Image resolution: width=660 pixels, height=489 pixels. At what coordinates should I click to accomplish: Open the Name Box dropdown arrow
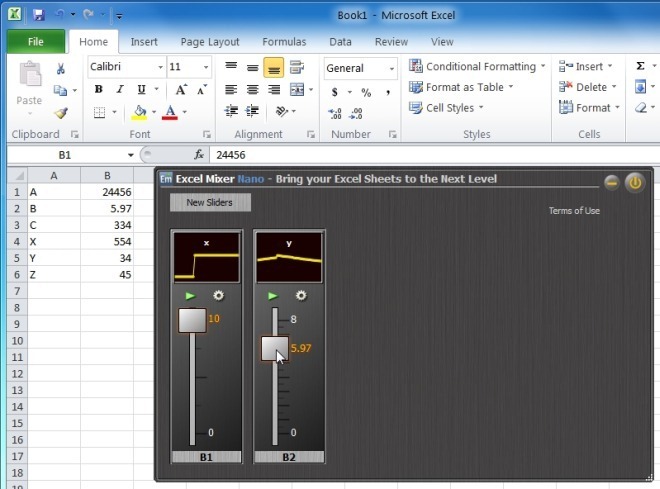coord(130,155)
